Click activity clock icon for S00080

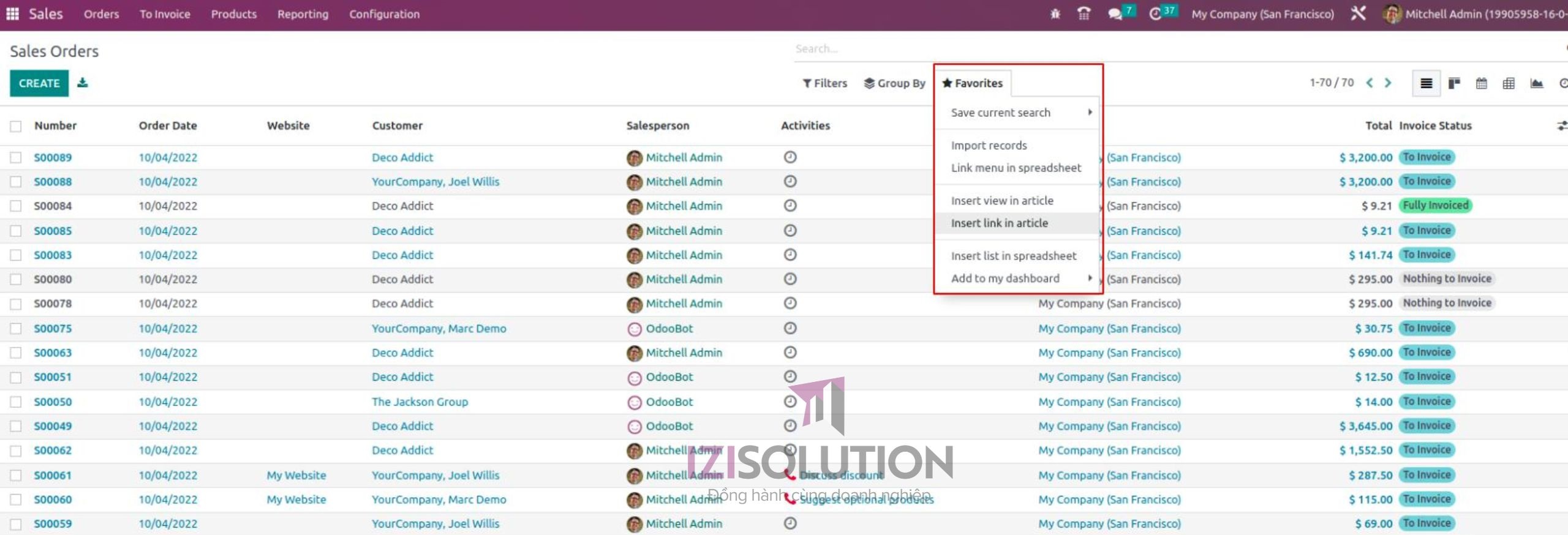pyautogui.click(x=790, y=279)
